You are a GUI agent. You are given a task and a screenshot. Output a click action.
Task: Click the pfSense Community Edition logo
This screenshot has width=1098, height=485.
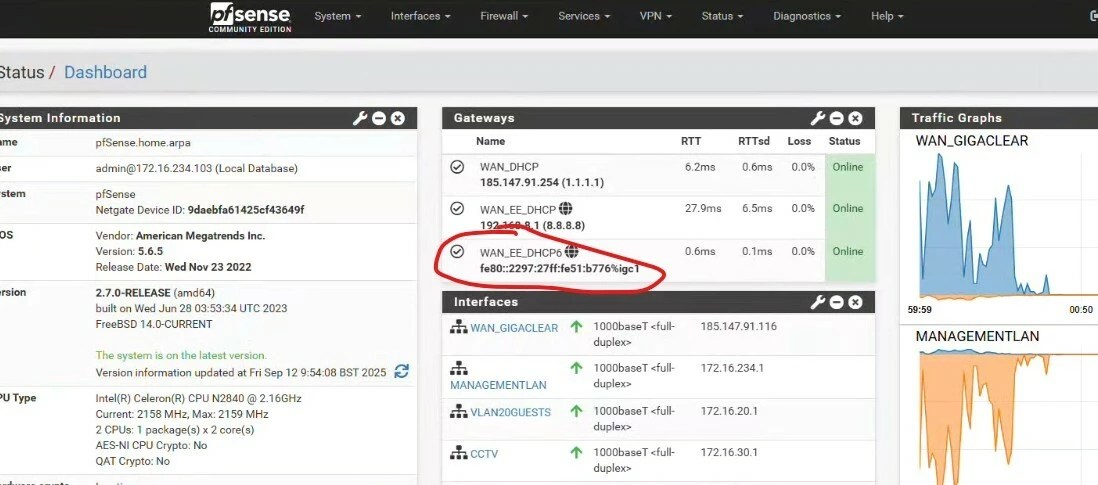click(250, 17)
